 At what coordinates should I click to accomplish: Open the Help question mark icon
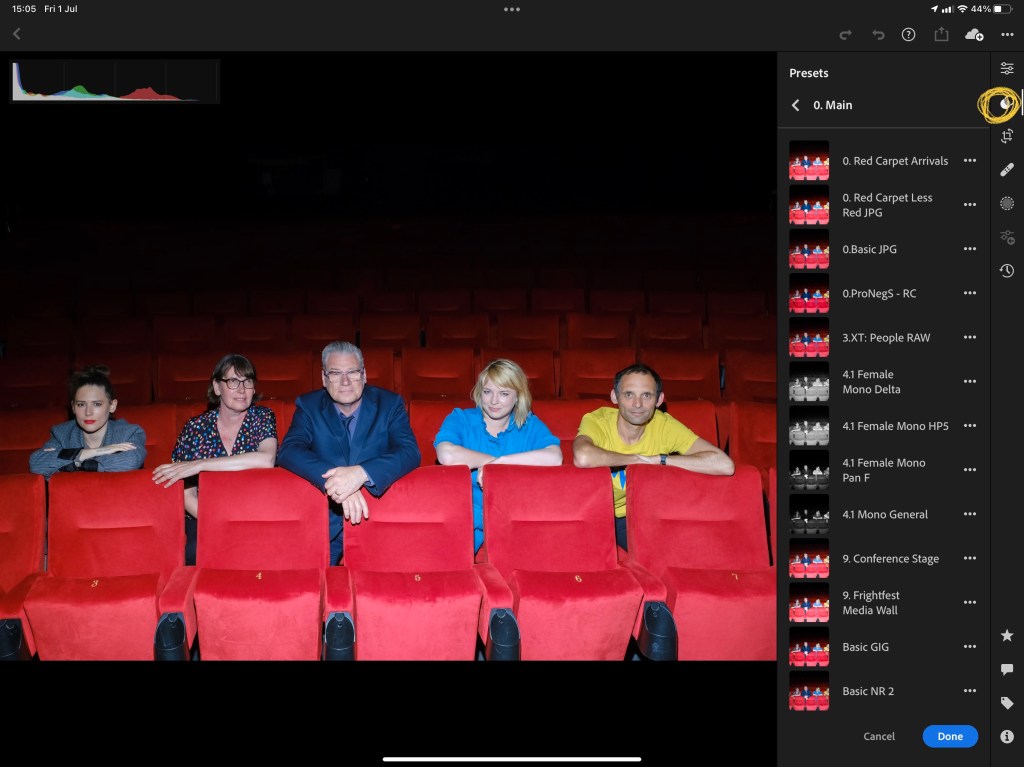tap(908, 35)
